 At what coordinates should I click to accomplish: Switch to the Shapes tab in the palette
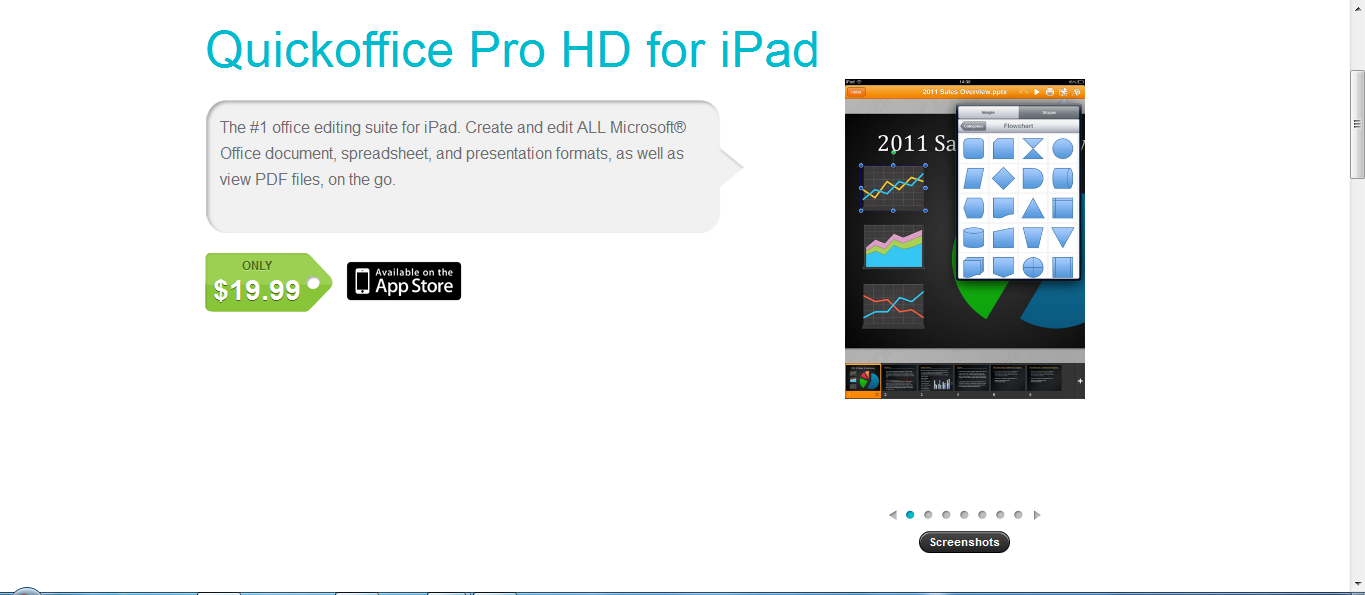tap(1048, 112)
